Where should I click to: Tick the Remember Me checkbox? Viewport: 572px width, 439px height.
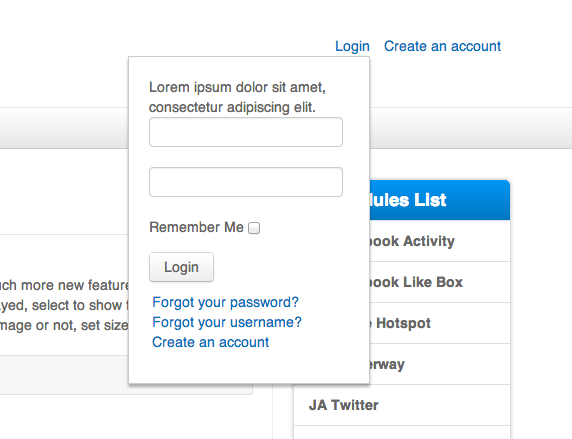click(x=254, y=228)
